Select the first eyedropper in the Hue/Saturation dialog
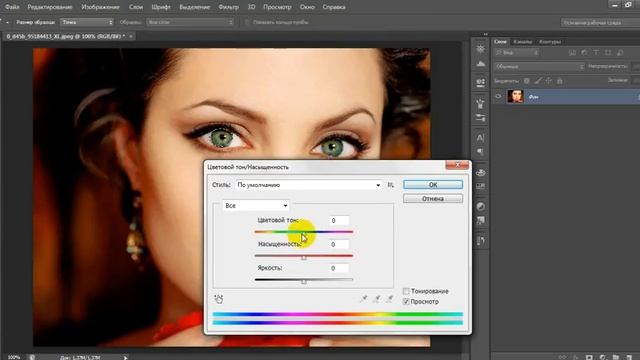This screenshot has width=640, height=360. coord(363,299)
